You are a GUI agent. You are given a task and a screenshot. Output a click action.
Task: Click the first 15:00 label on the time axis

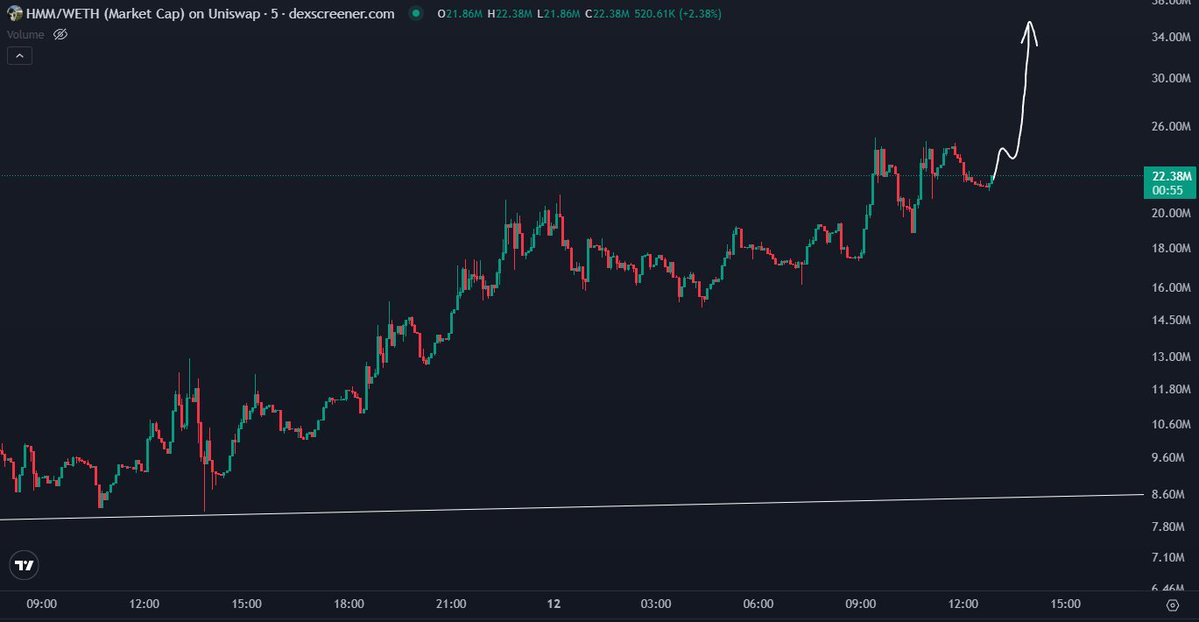coord(246,604)
